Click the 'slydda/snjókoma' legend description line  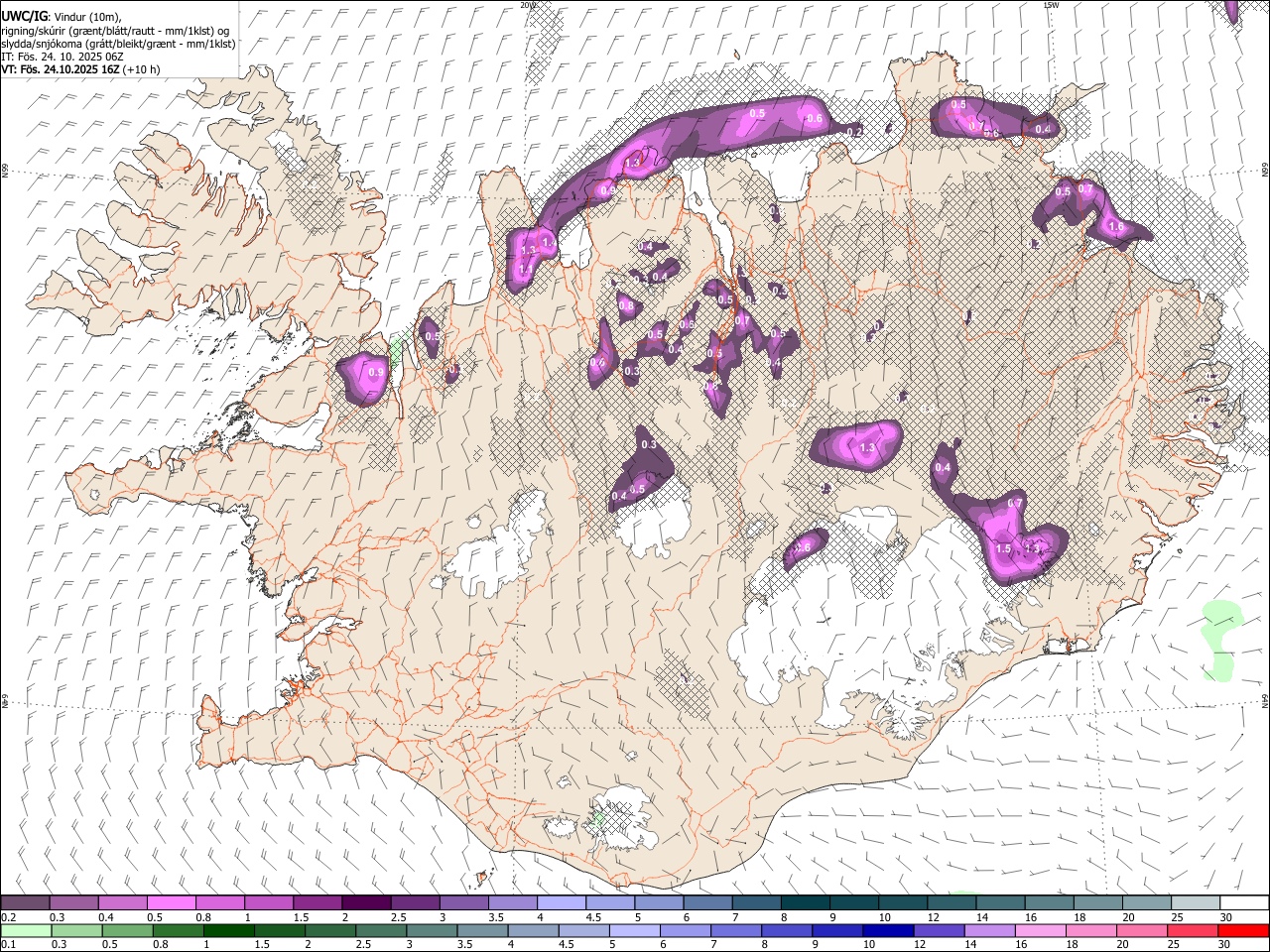point(118,43)
